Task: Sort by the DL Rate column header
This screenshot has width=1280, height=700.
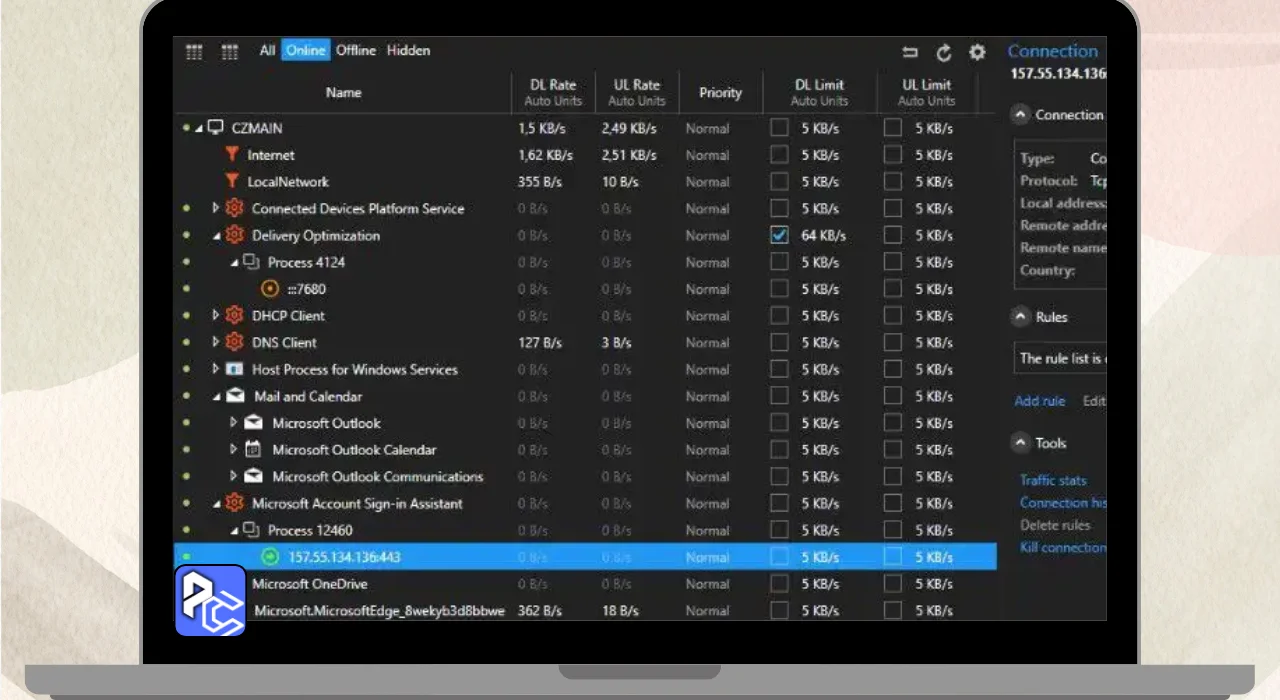Action: click(552, 92)
